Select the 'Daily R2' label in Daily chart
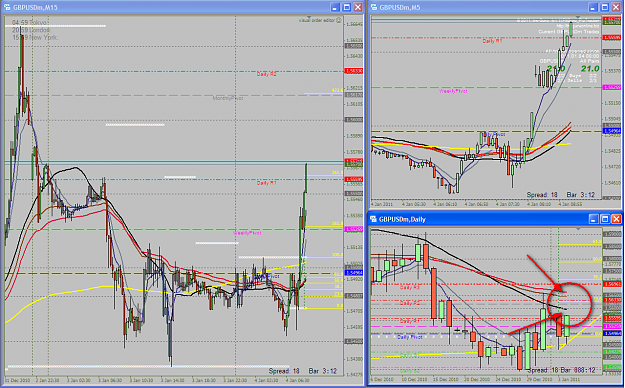The width and height of the screenshot is (625, 388). 410,303
